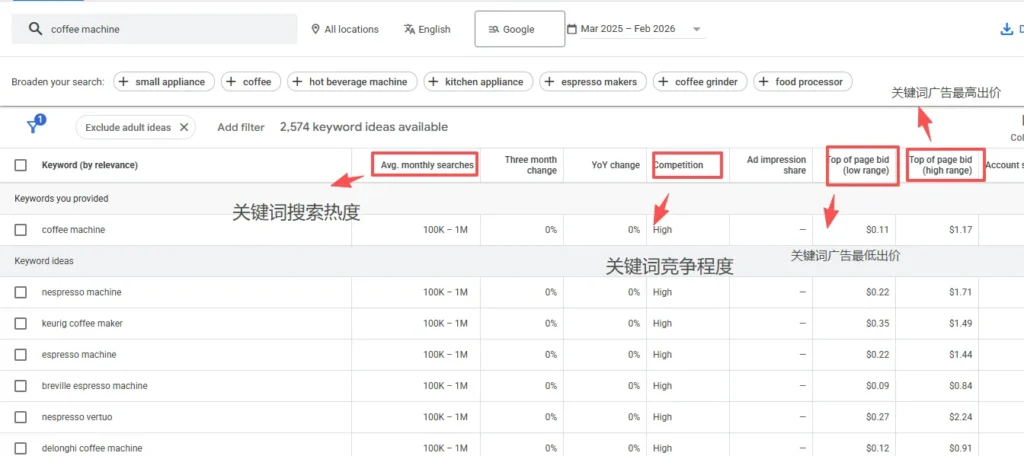Remove the Exclude adult ideas filter chip
Viewport: 1024px width, 456px height.
[184, 128]
